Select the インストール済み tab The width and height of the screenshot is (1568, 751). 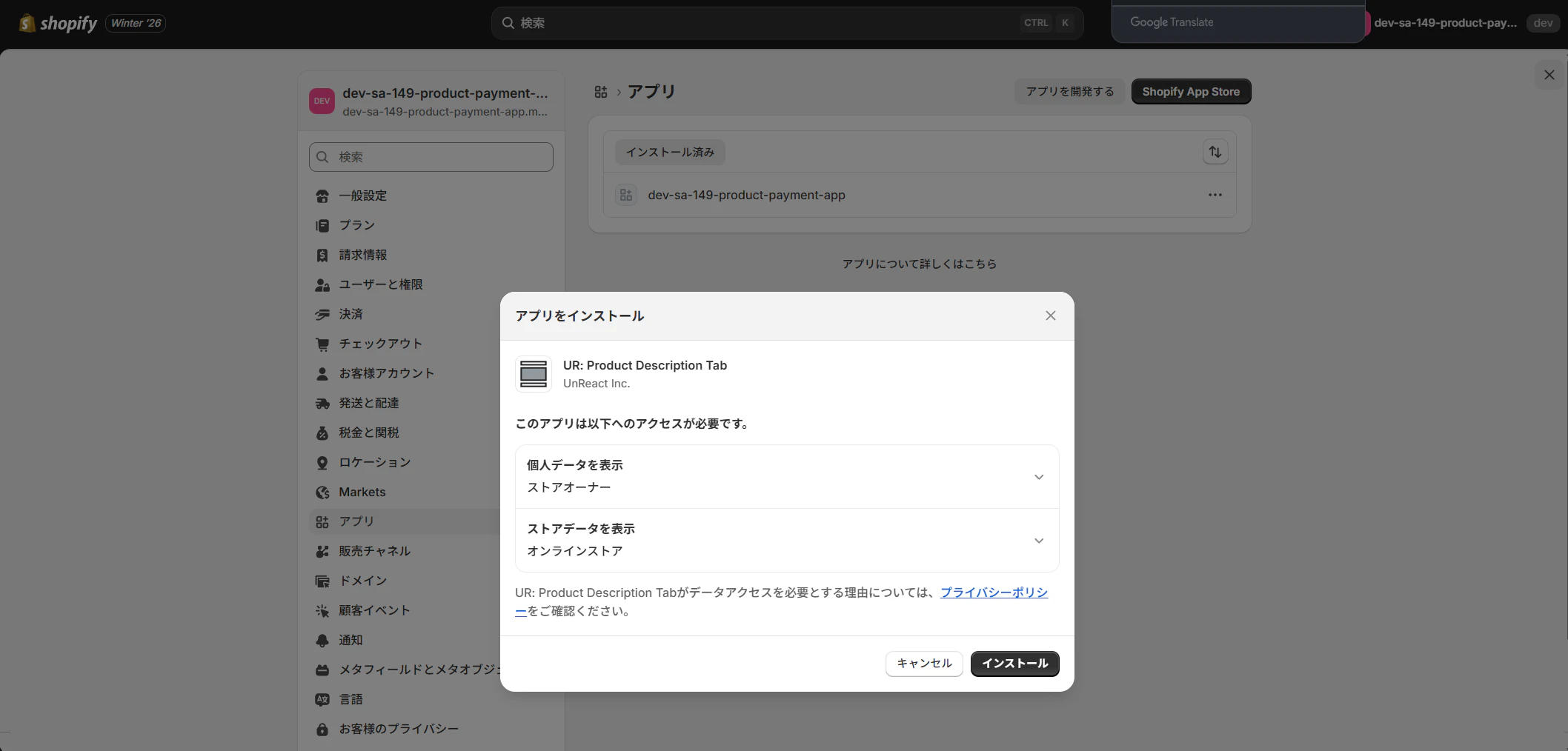670,152
